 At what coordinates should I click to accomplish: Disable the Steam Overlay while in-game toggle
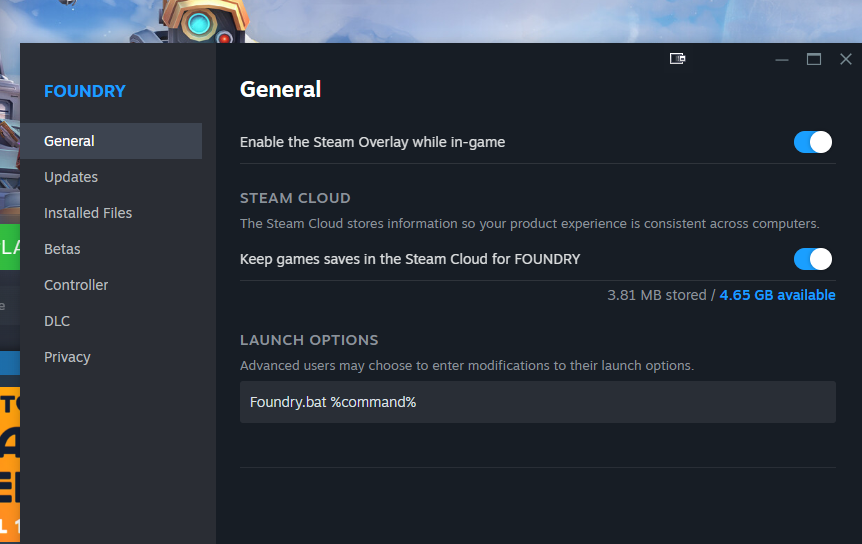click(813, 142)
